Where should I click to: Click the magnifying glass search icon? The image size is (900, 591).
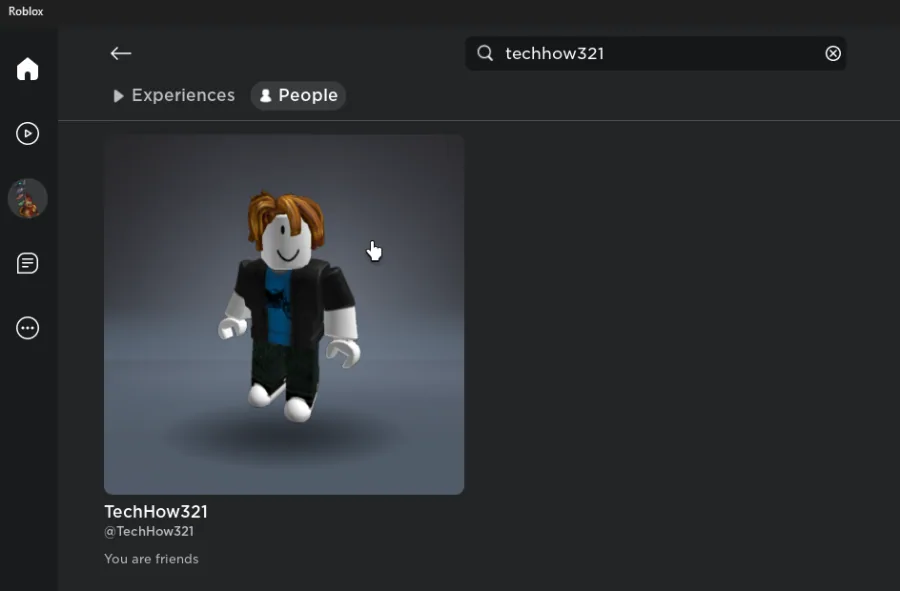485,53
